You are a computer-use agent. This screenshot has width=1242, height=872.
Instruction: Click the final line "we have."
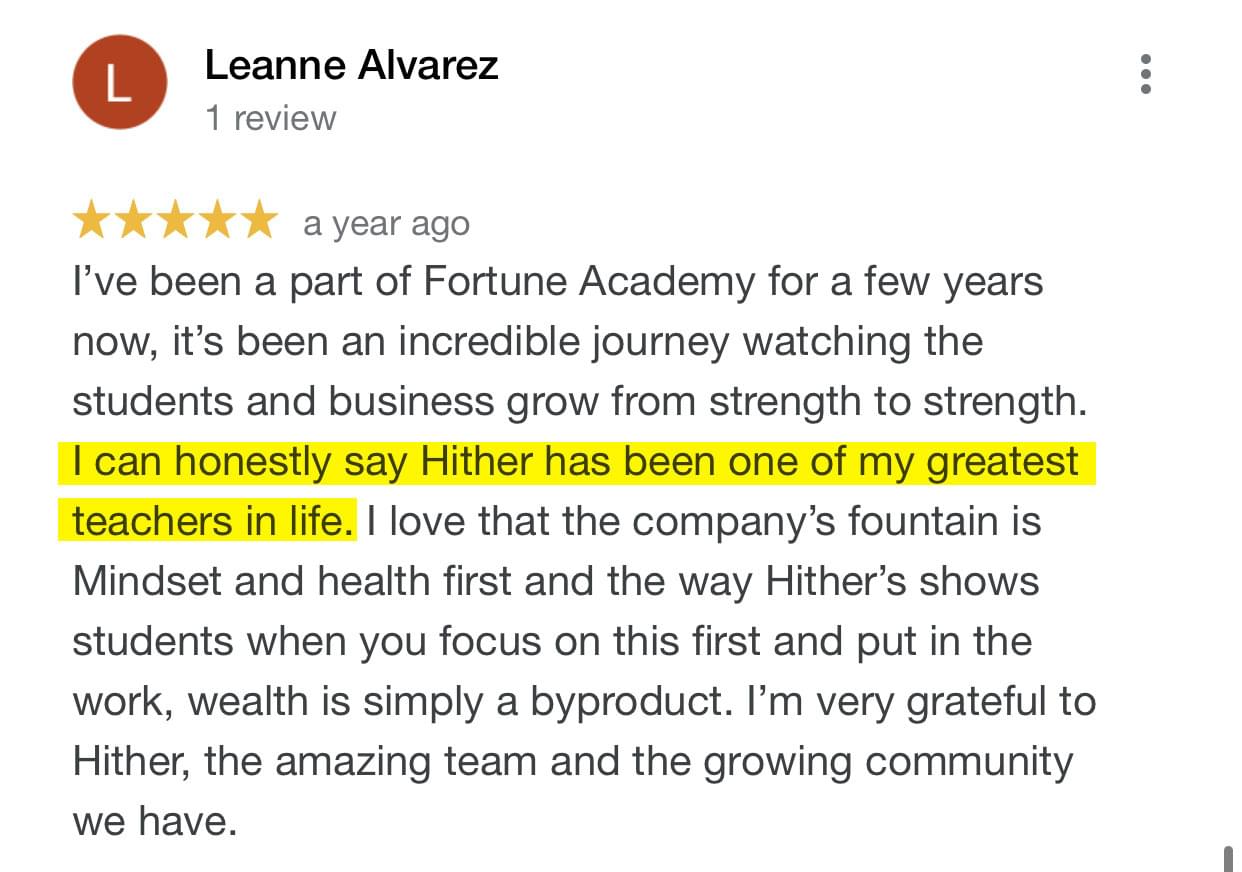click(155, 822)
